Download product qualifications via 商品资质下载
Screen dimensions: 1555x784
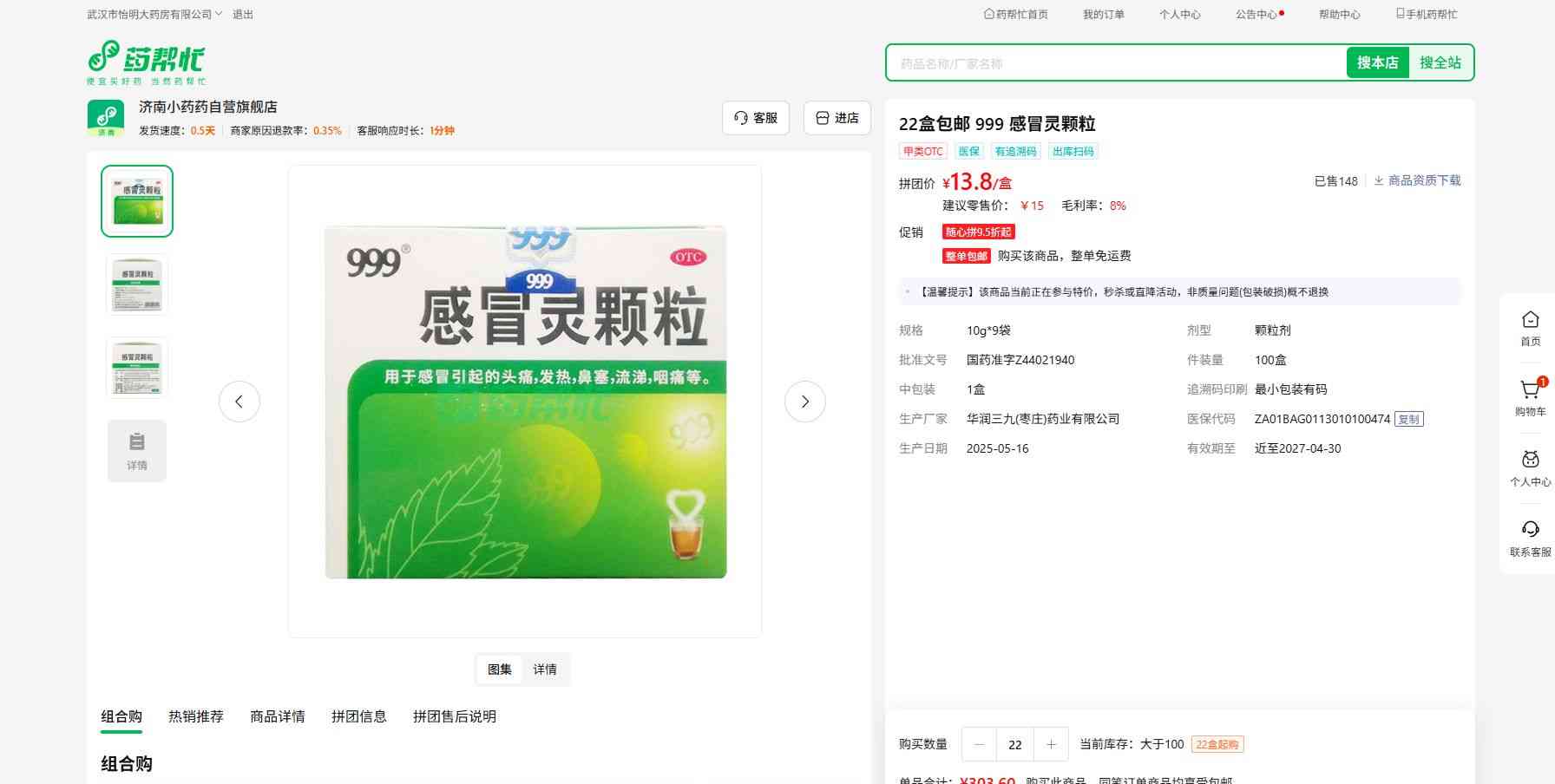pos(1418,180)
